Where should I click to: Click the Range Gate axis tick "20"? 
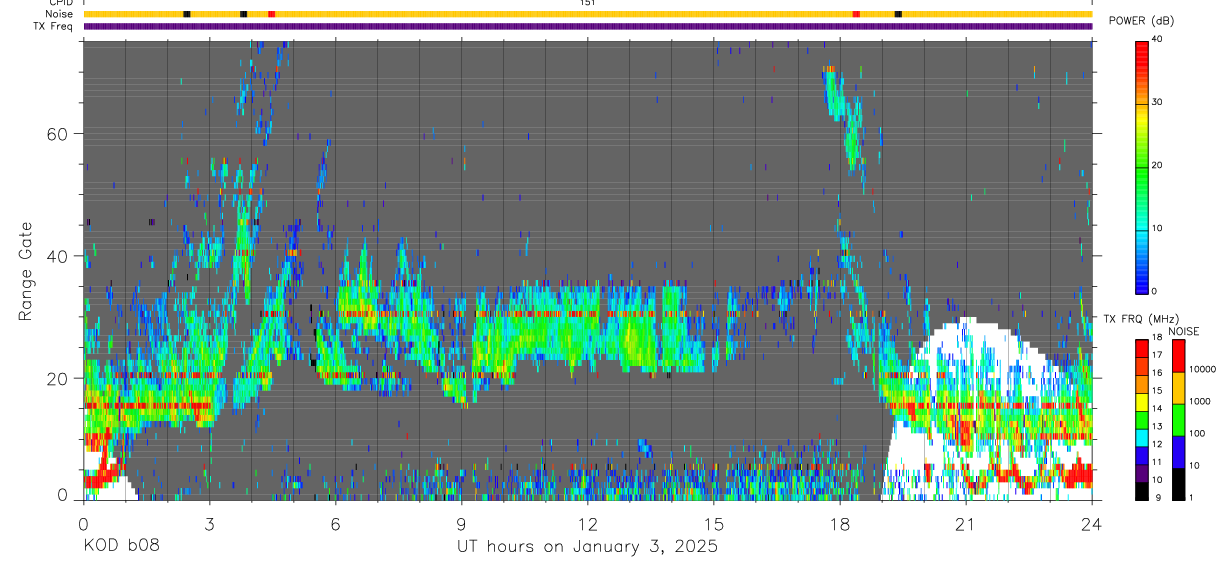(56, 378)
